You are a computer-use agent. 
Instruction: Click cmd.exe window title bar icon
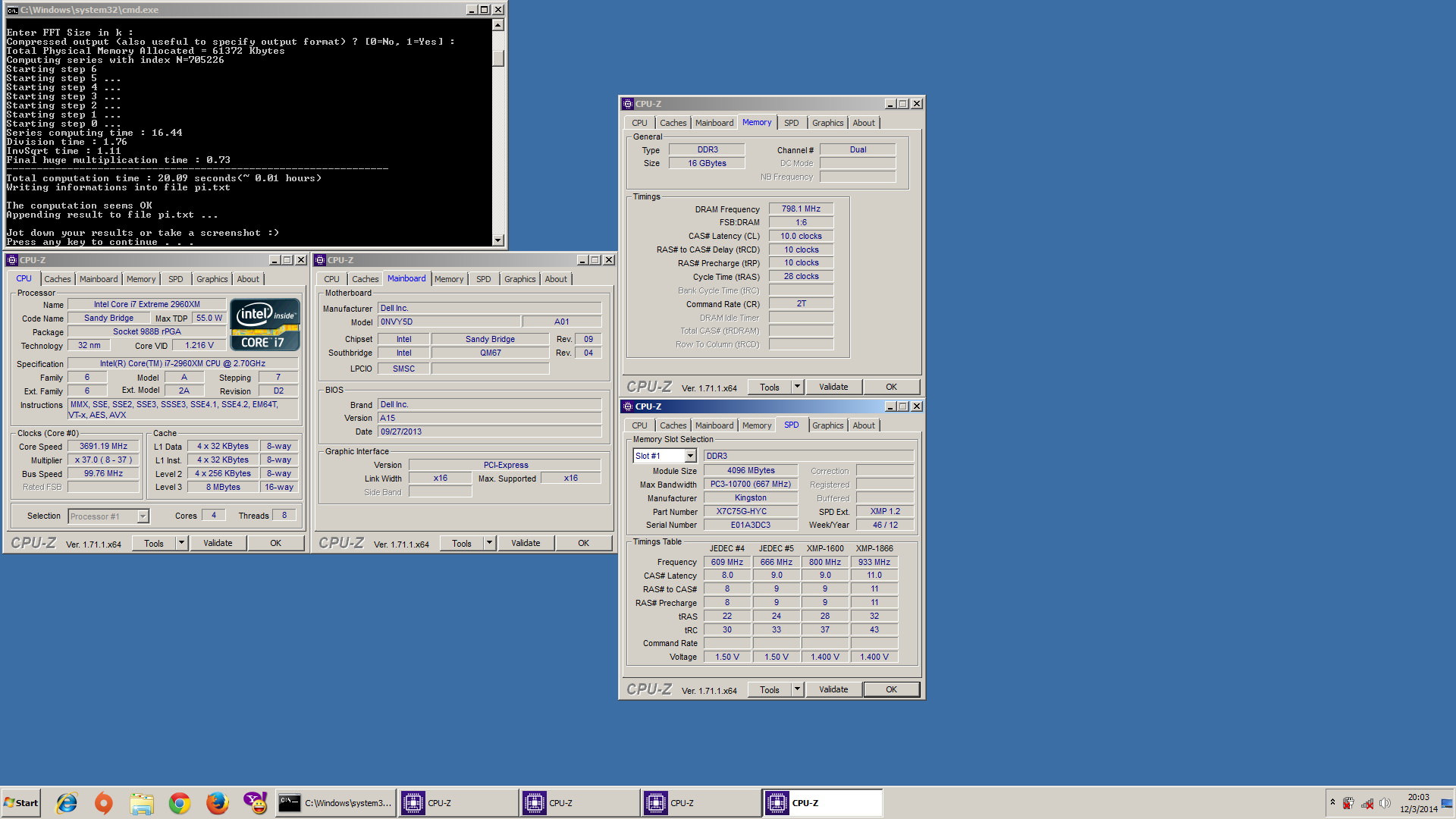click(x=12, y=10)
